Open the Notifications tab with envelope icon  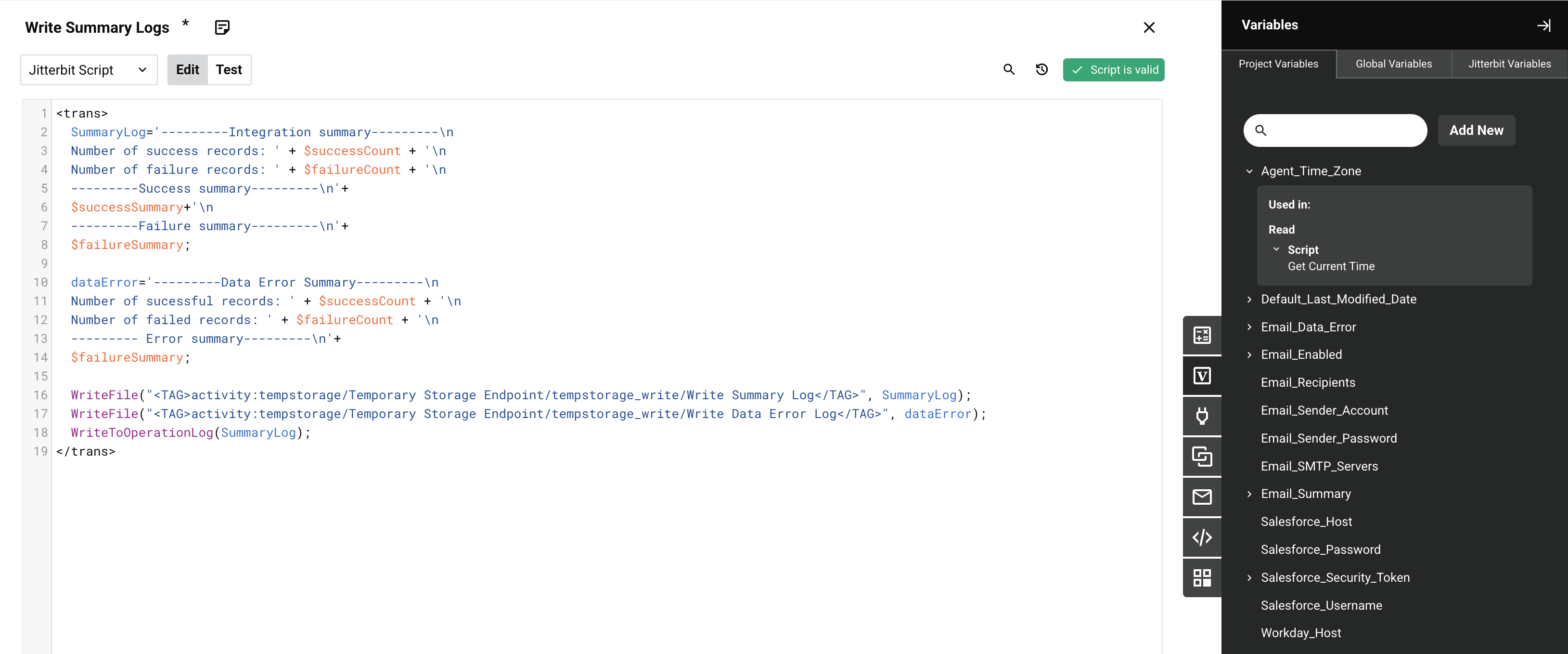[1202, 497]
